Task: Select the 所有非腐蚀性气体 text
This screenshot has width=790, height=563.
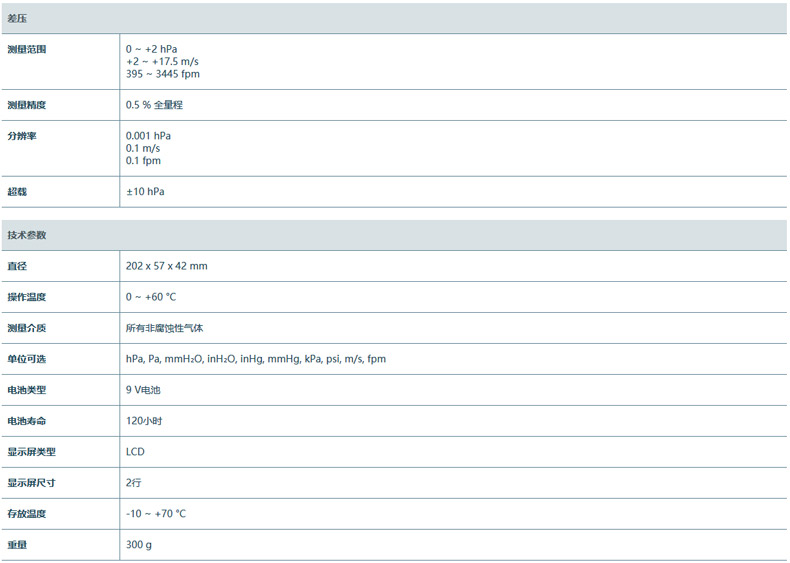Action: coord(164,328)
